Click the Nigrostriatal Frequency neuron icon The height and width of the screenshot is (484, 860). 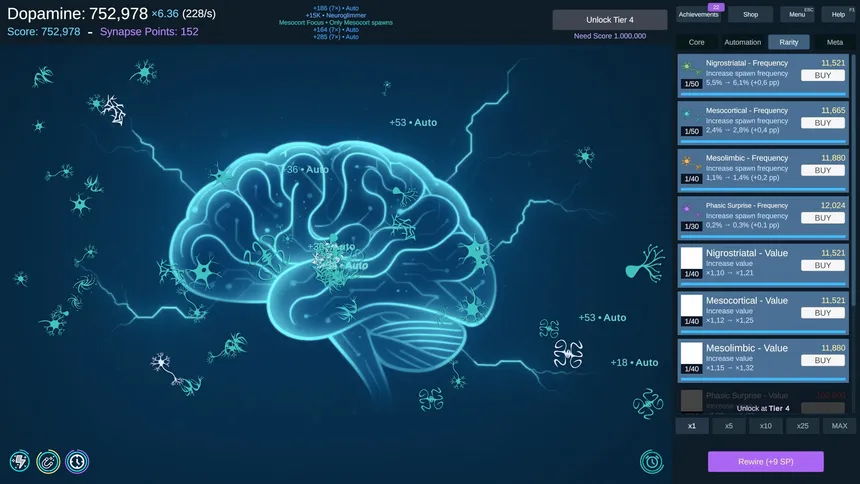coord(691,68)
